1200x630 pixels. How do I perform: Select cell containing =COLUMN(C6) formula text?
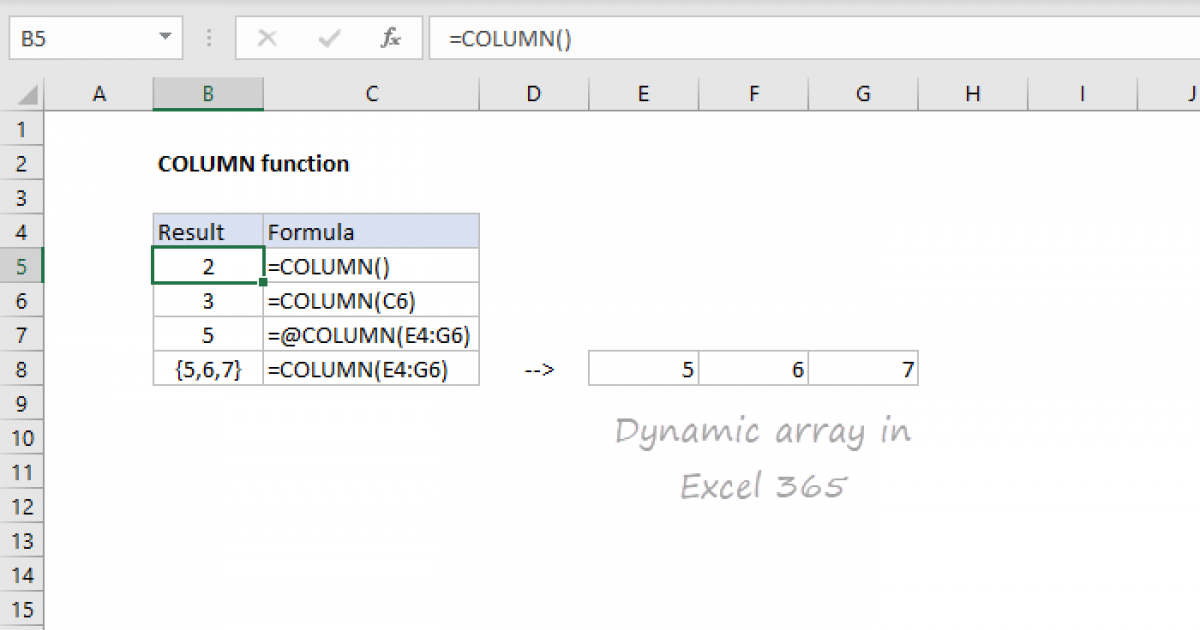click(371, 301)
